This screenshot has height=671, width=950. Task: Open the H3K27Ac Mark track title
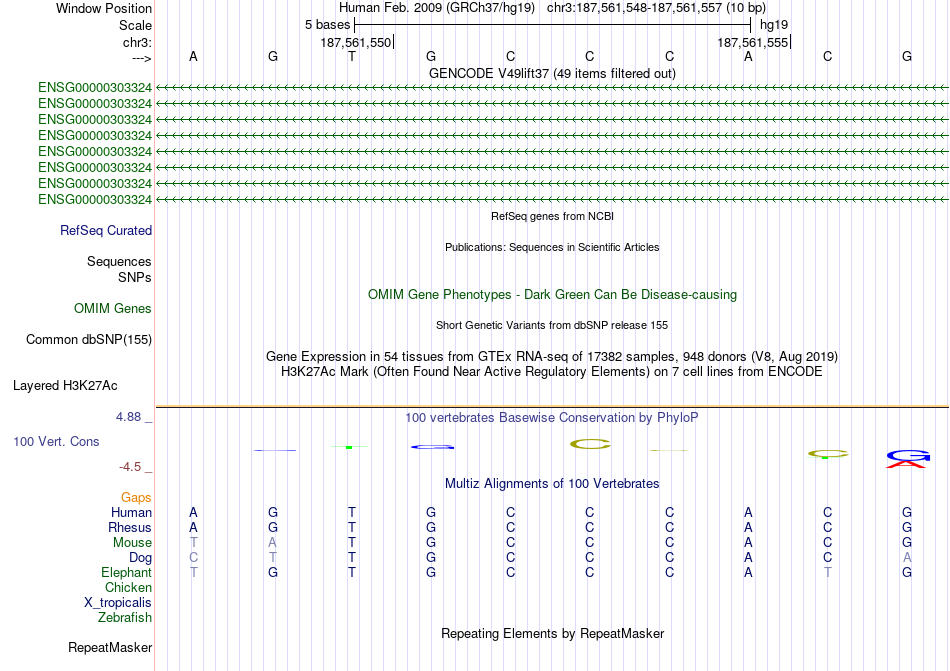click(x=552, y=372)
